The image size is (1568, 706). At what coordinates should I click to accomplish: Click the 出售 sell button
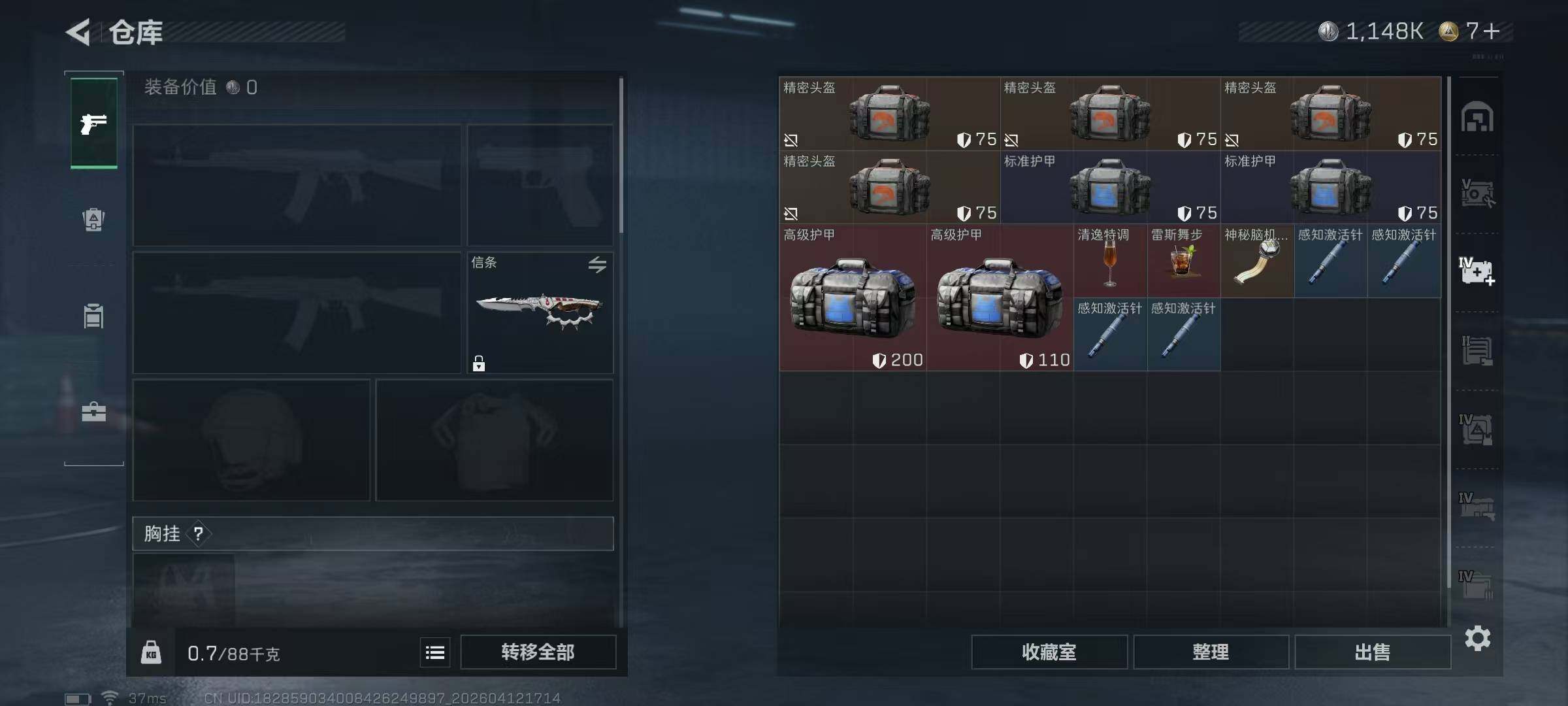(x=1372, y=652)
